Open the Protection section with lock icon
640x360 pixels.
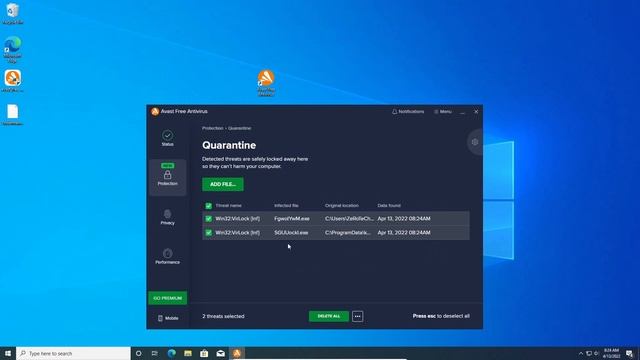pos(167,177)
